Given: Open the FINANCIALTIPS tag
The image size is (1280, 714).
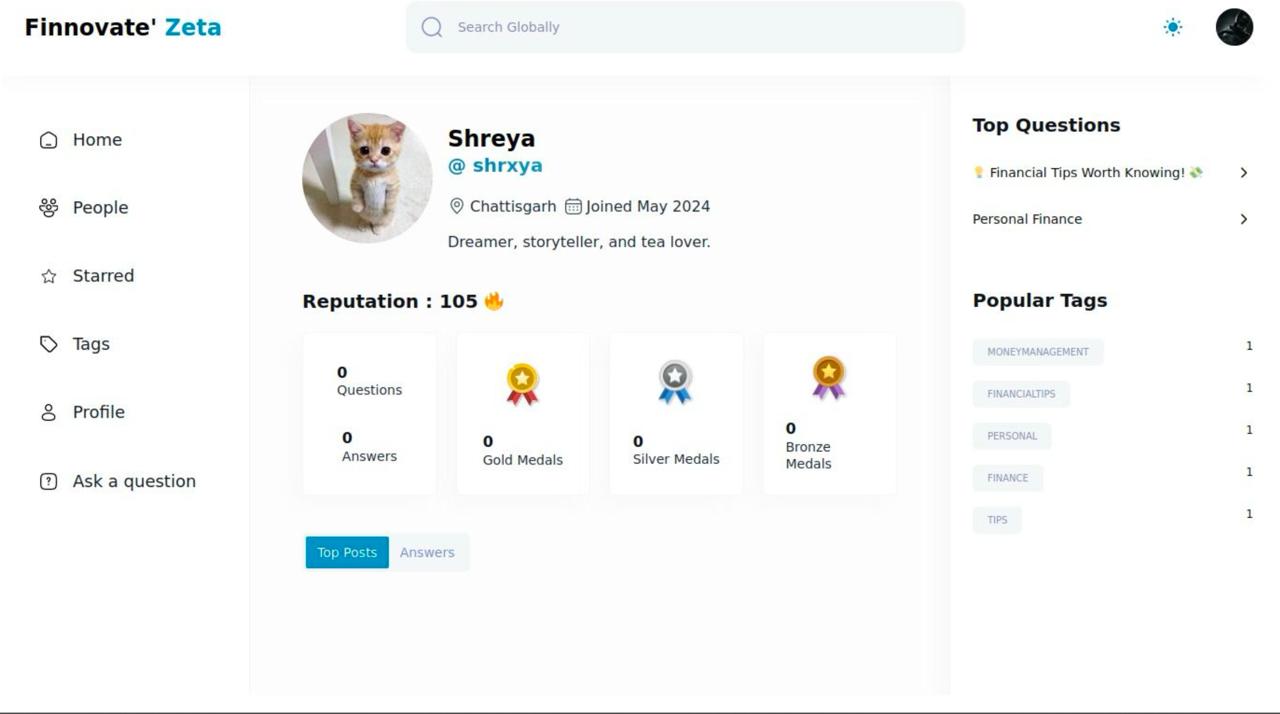Looking at the screenshot, I should [1021, 394].
